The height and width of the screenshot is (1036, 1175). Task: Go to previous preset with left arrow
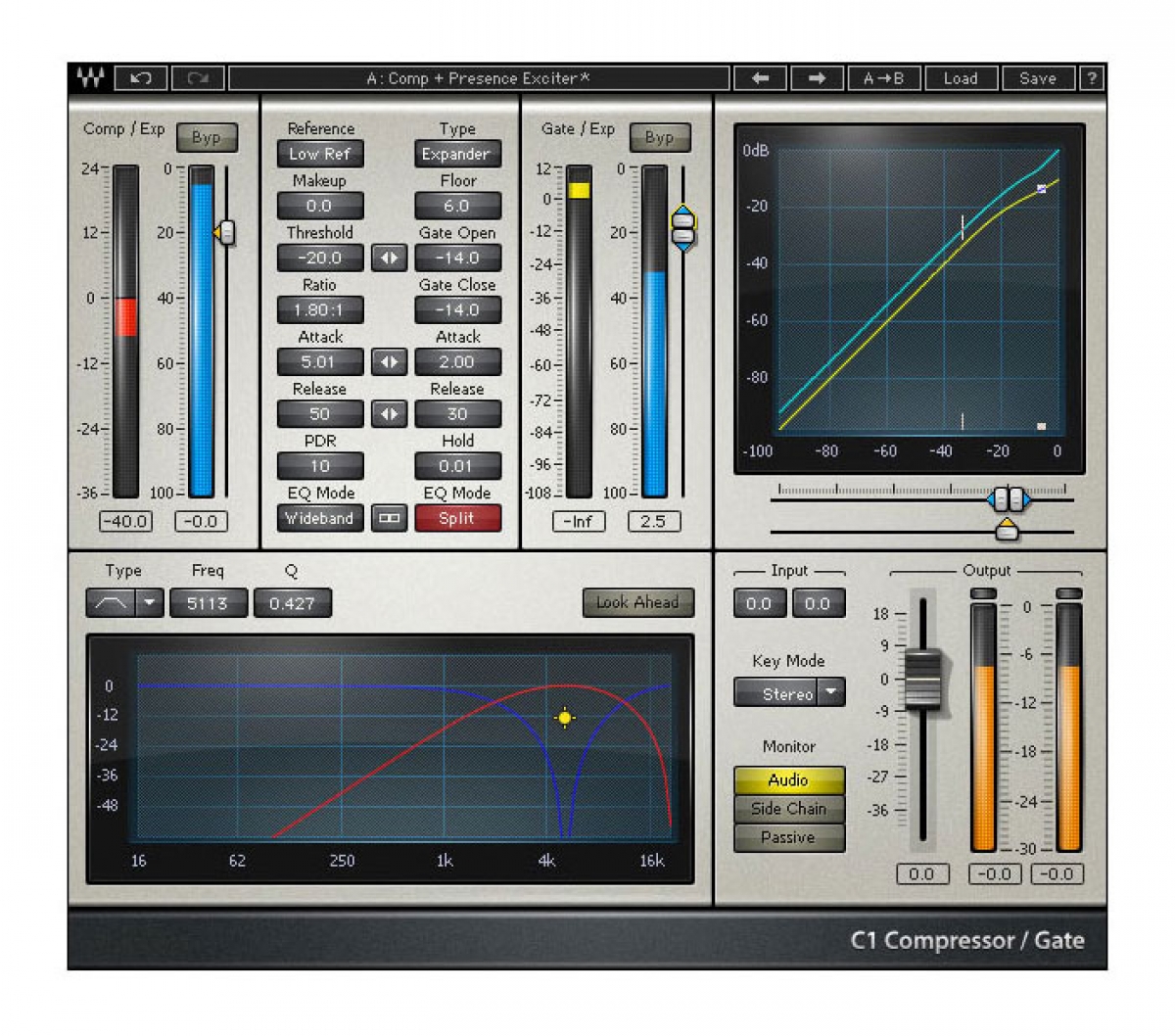pyautogui.click(x=760, y=78)
